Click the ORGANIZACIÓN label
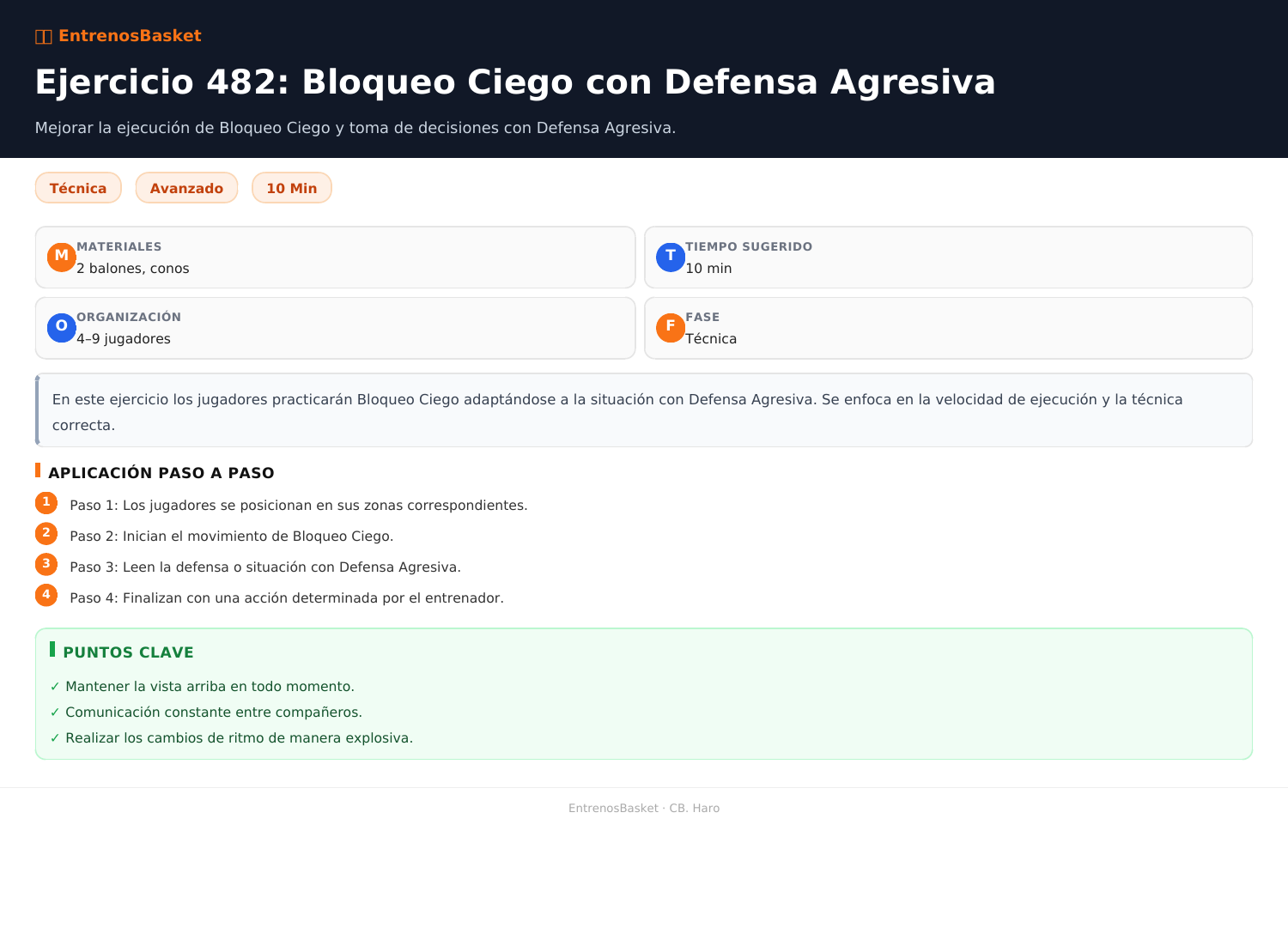Screen dimensions: 1288x934 click(129, 318)
